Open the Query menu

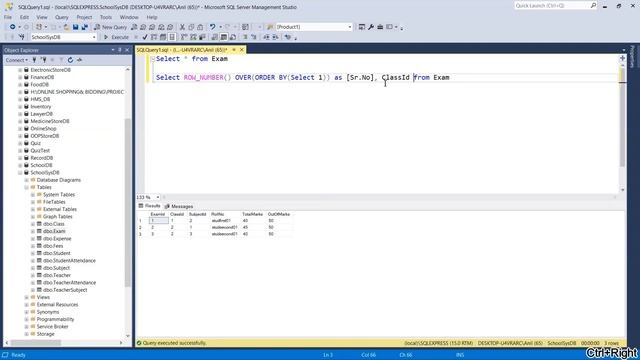tap(62, 17)
